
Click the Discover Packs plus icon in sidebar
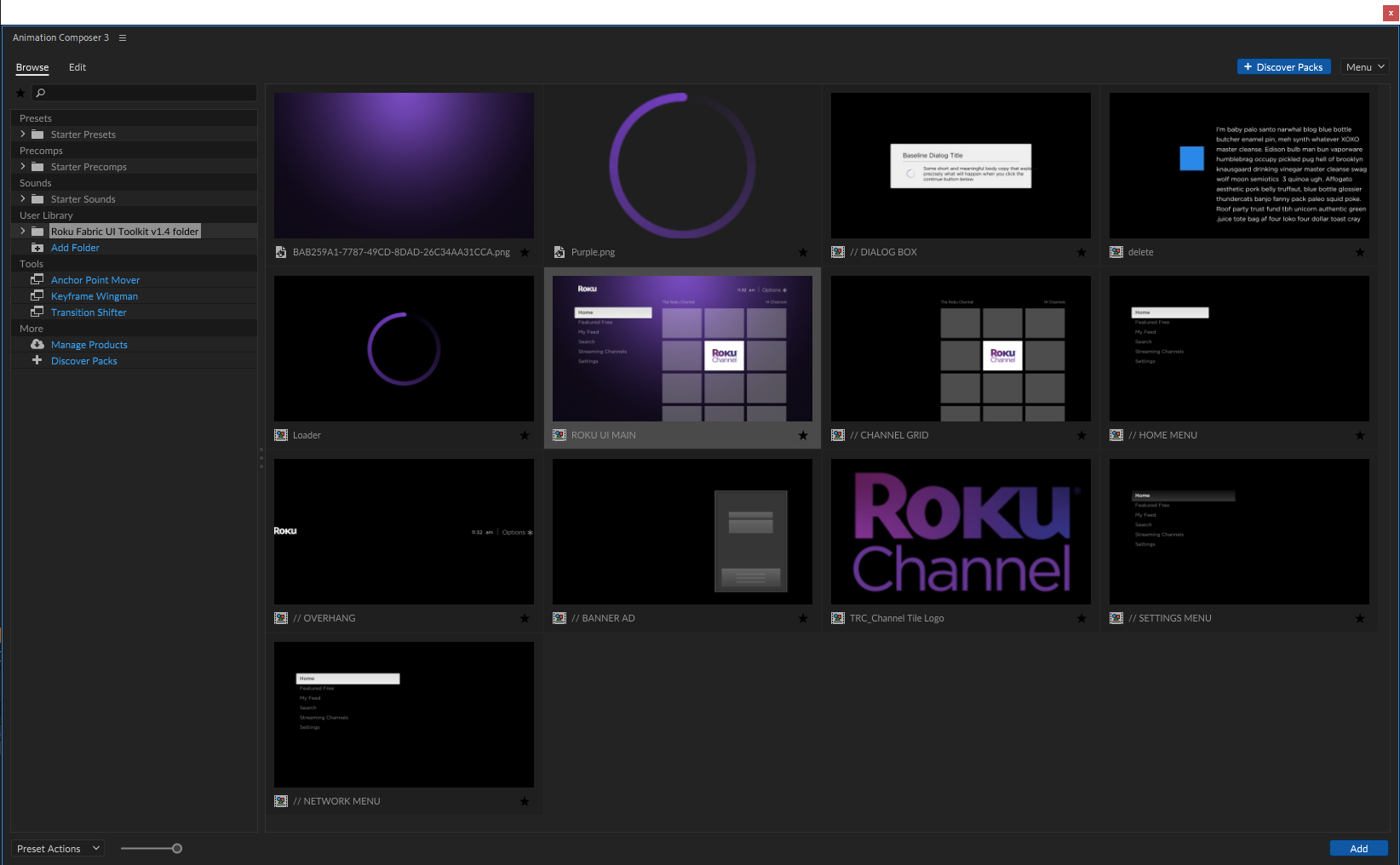37,360
